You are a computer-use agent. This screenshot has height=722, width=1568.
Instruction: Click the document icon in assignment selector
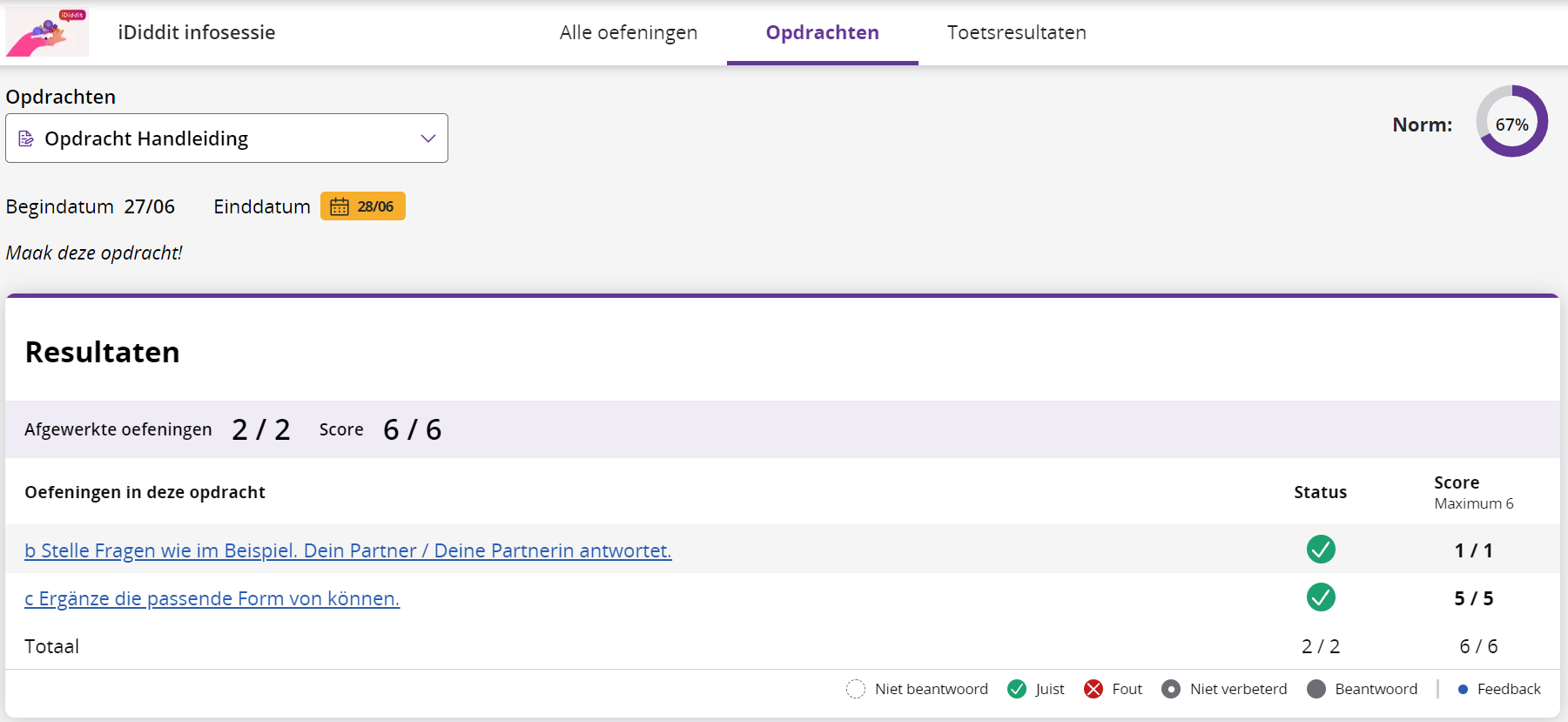point(26,138)
